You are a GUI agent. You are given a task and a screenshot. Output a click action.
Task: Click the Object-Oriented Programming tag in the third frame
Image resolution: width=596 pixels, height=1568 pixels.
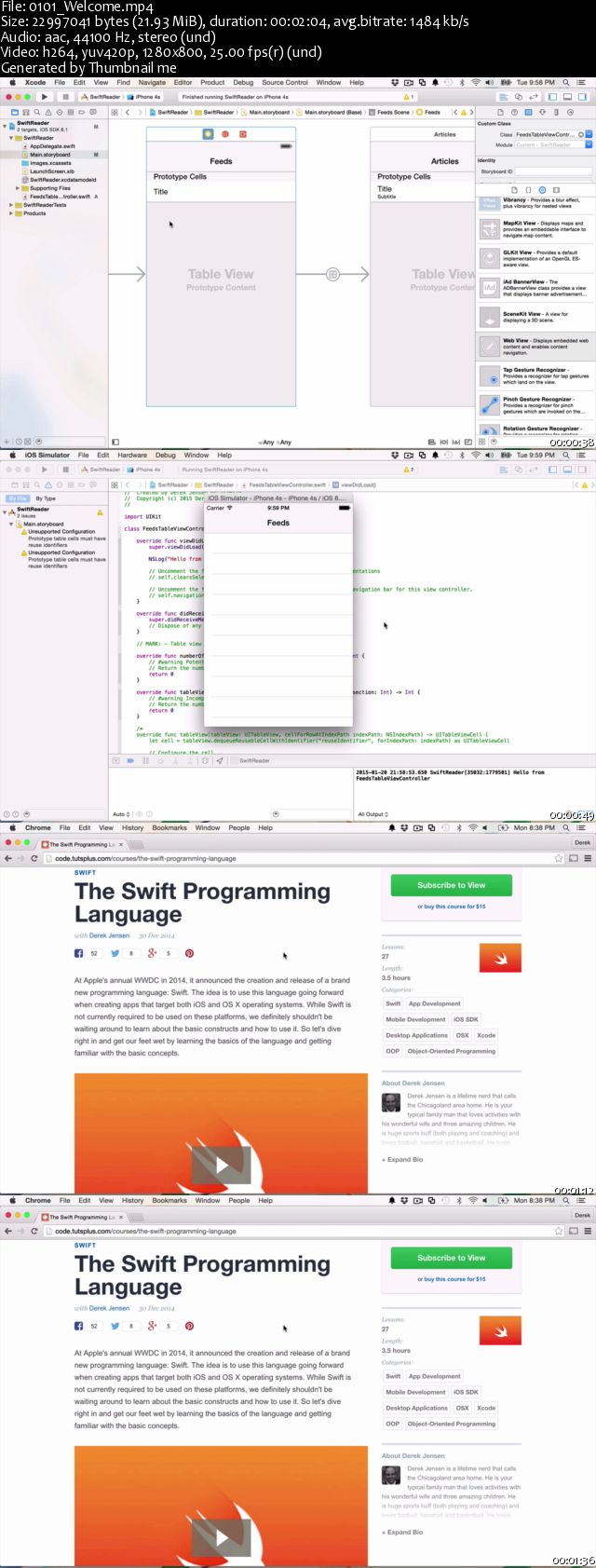tap(451, 1051)
